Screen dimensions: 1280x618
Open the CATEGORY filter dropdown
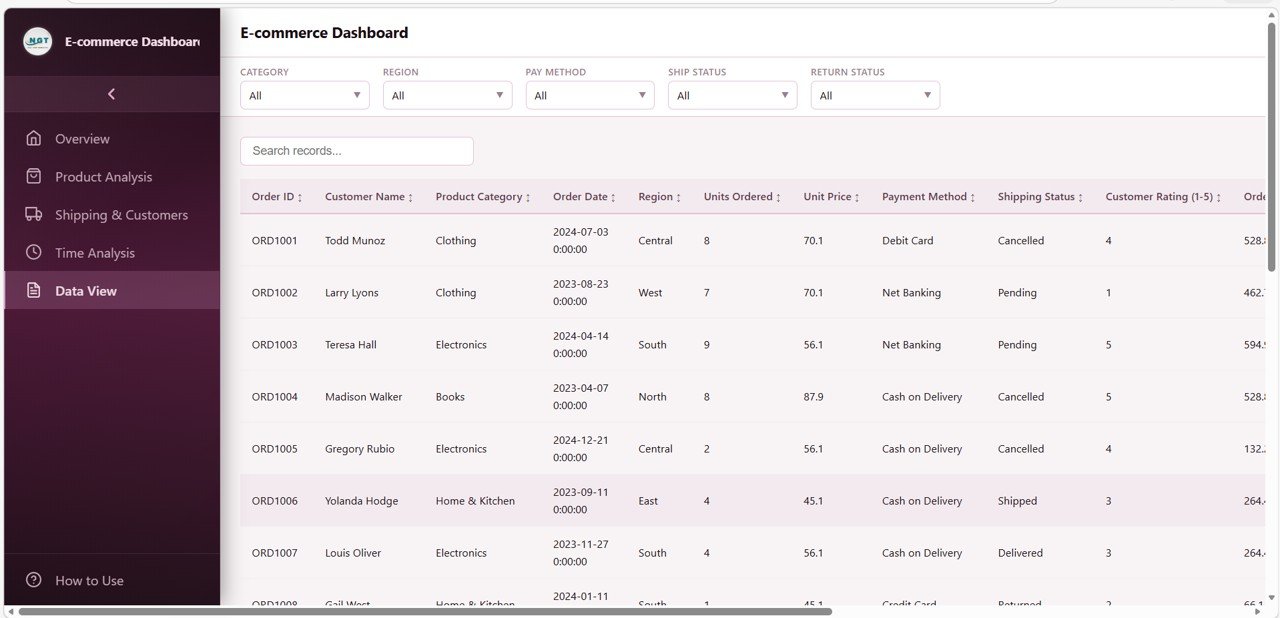[x=304, y=95]
